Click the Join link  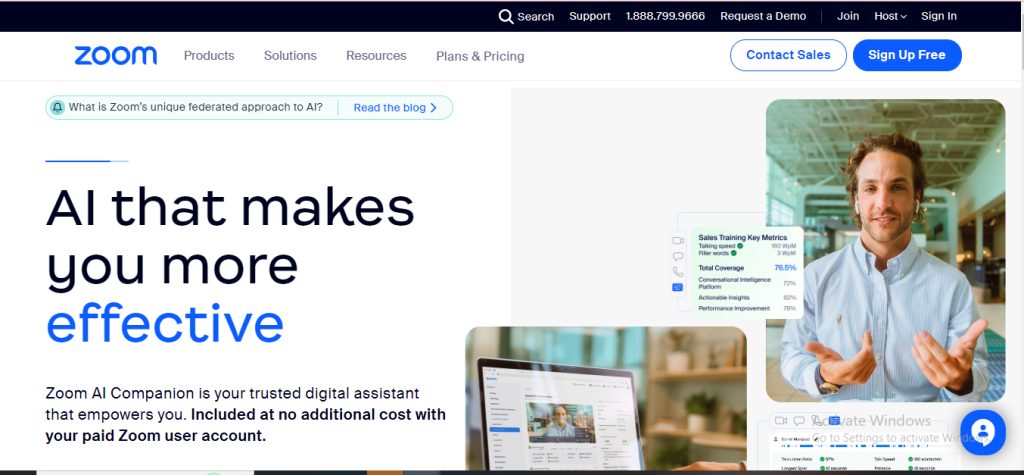(848, 16)
